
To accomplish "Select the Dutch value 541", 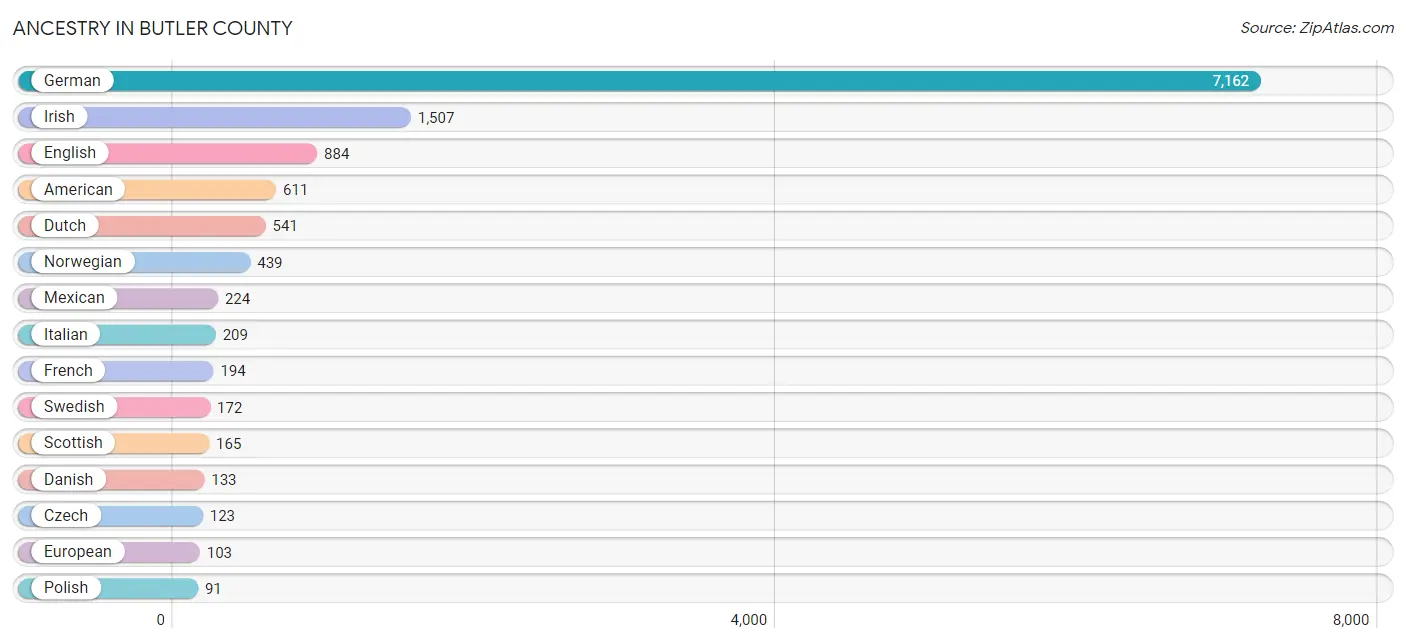I will pos(285,226).
